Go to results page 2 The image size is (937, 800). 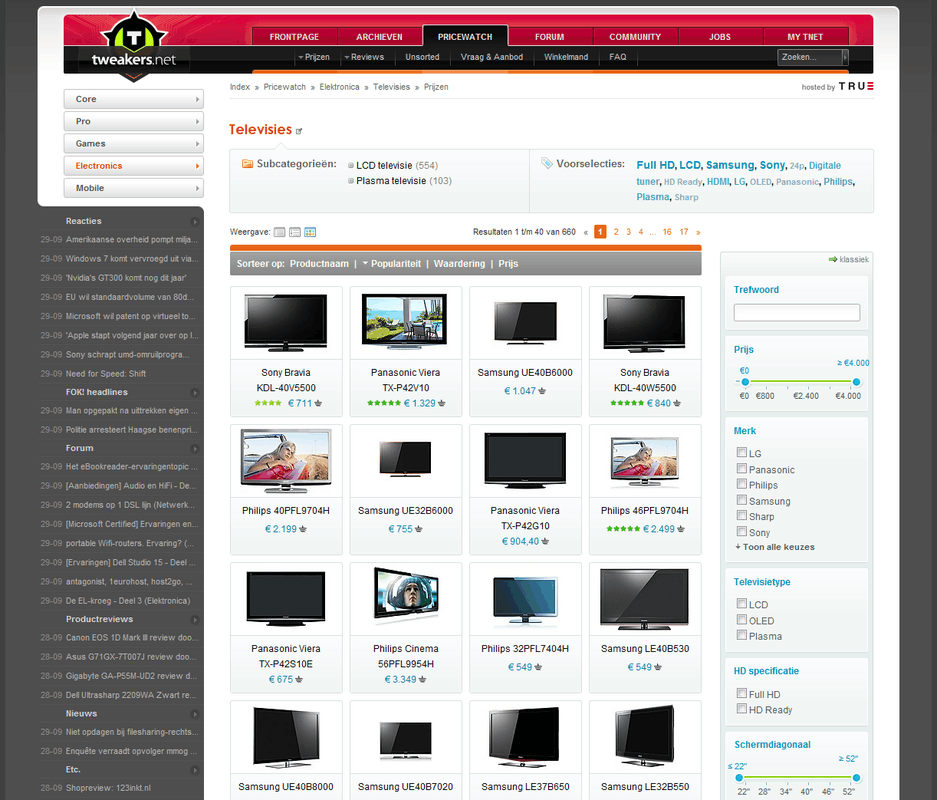coord(616,232)
